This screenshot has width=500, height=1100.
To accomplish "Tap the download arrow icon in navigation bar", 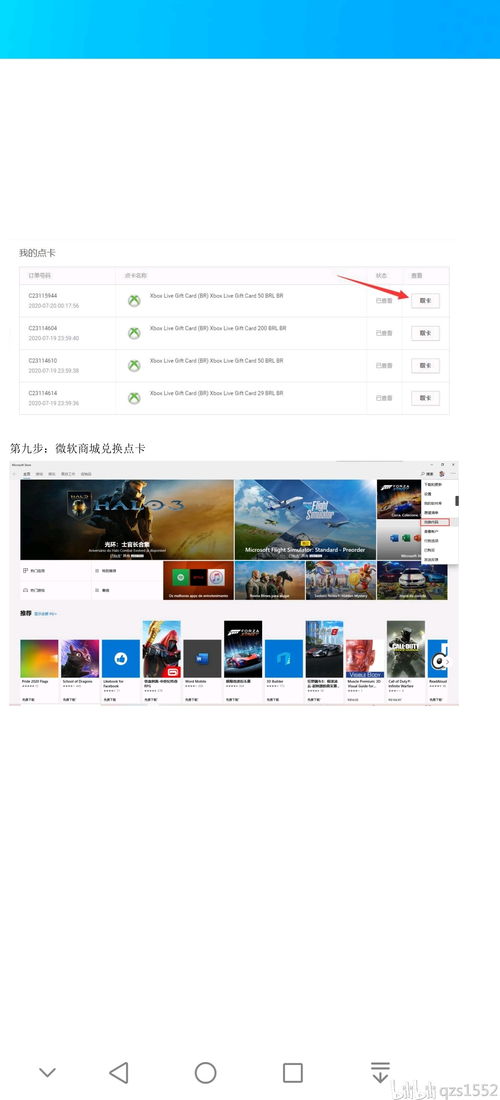I will coord(380,1073).
